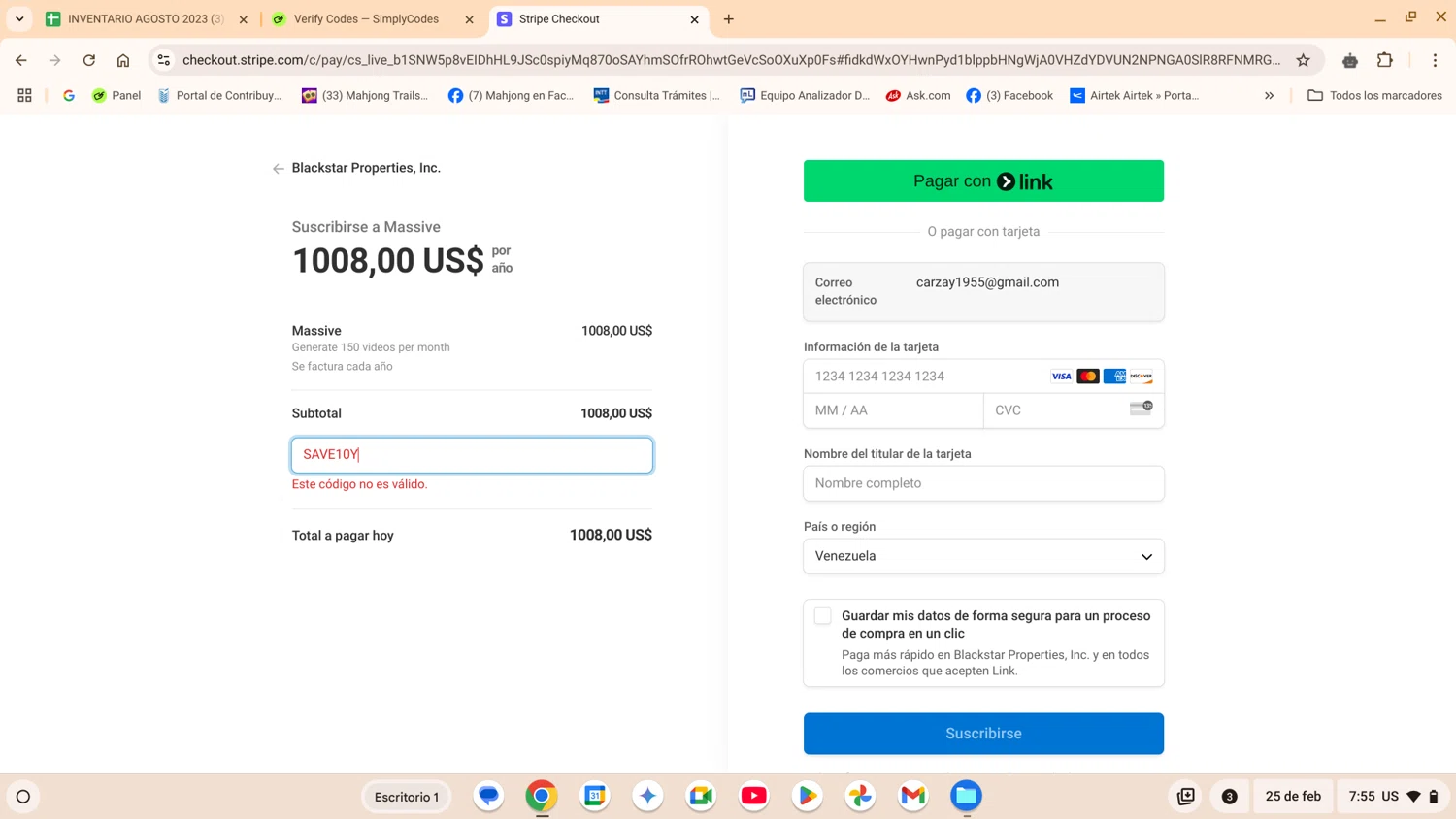Image resolution: width=1456 pixels, height=819 pixels.
Task: Open the notification count badge
Action: coord(1229,797)
